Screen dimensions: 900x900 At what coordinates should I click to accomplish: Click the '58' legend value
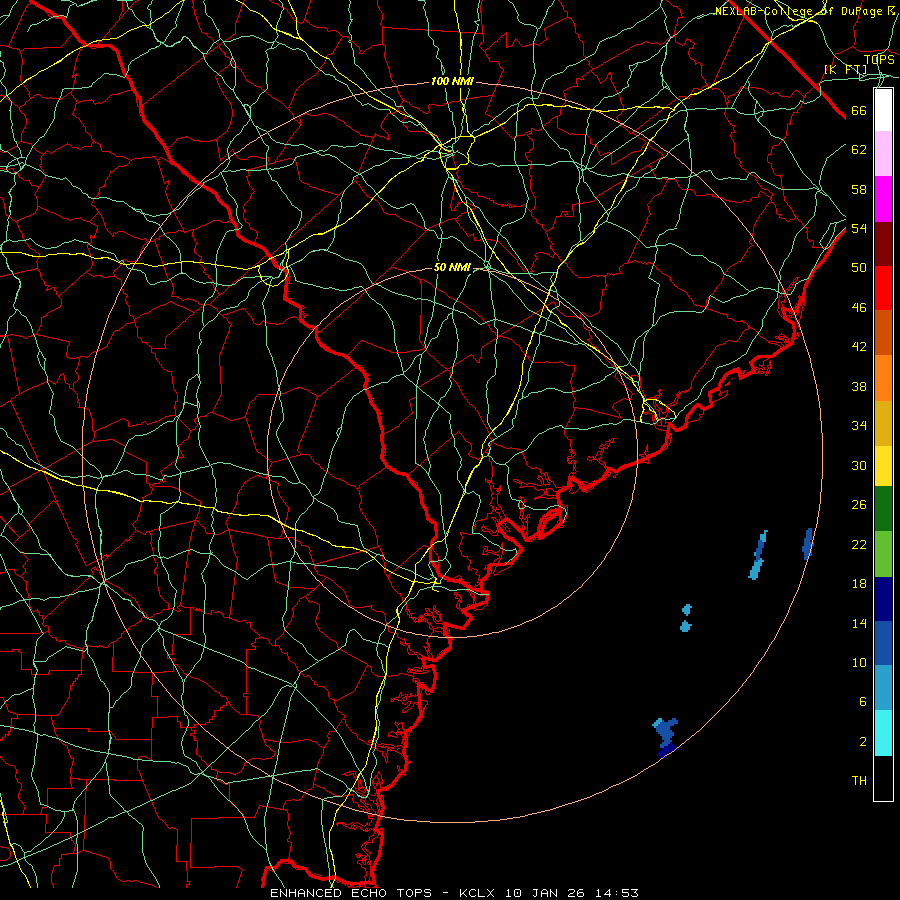[859, 189]
